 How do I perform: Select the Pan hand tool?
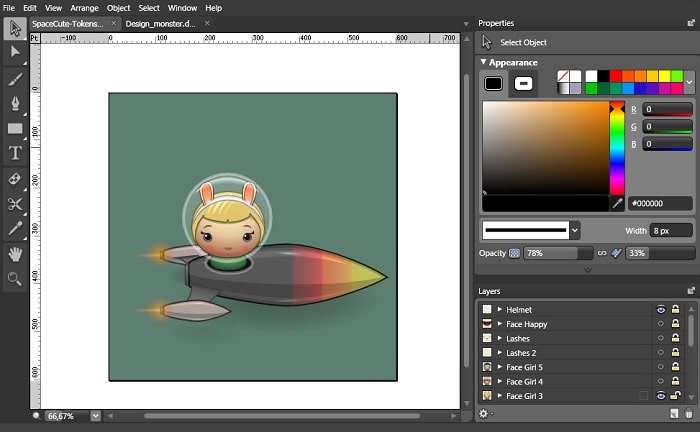tap(15, 254)
